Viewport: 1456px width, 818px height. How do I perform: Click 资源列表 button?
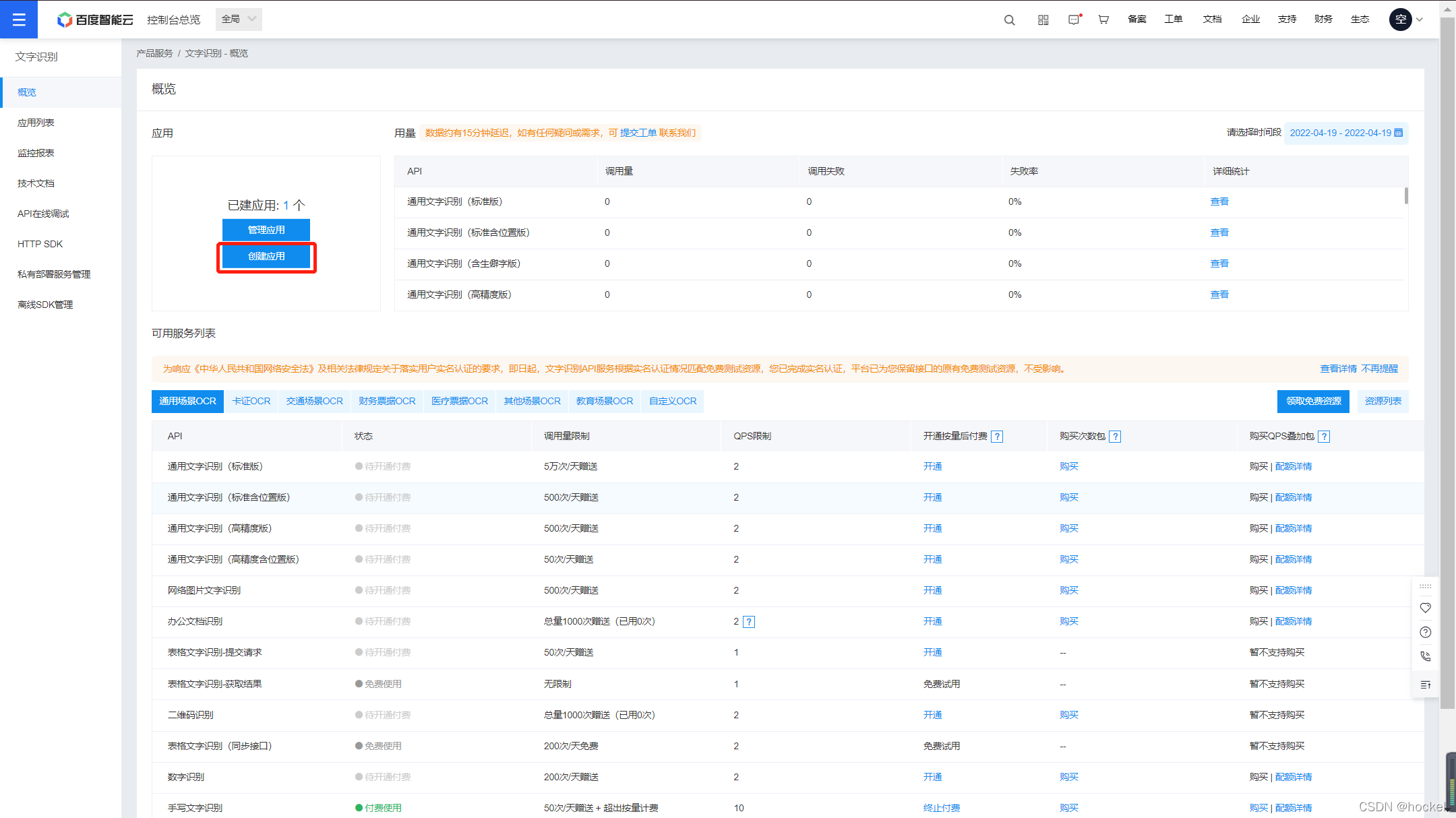pyautogui.click(x=1383, y=402)
